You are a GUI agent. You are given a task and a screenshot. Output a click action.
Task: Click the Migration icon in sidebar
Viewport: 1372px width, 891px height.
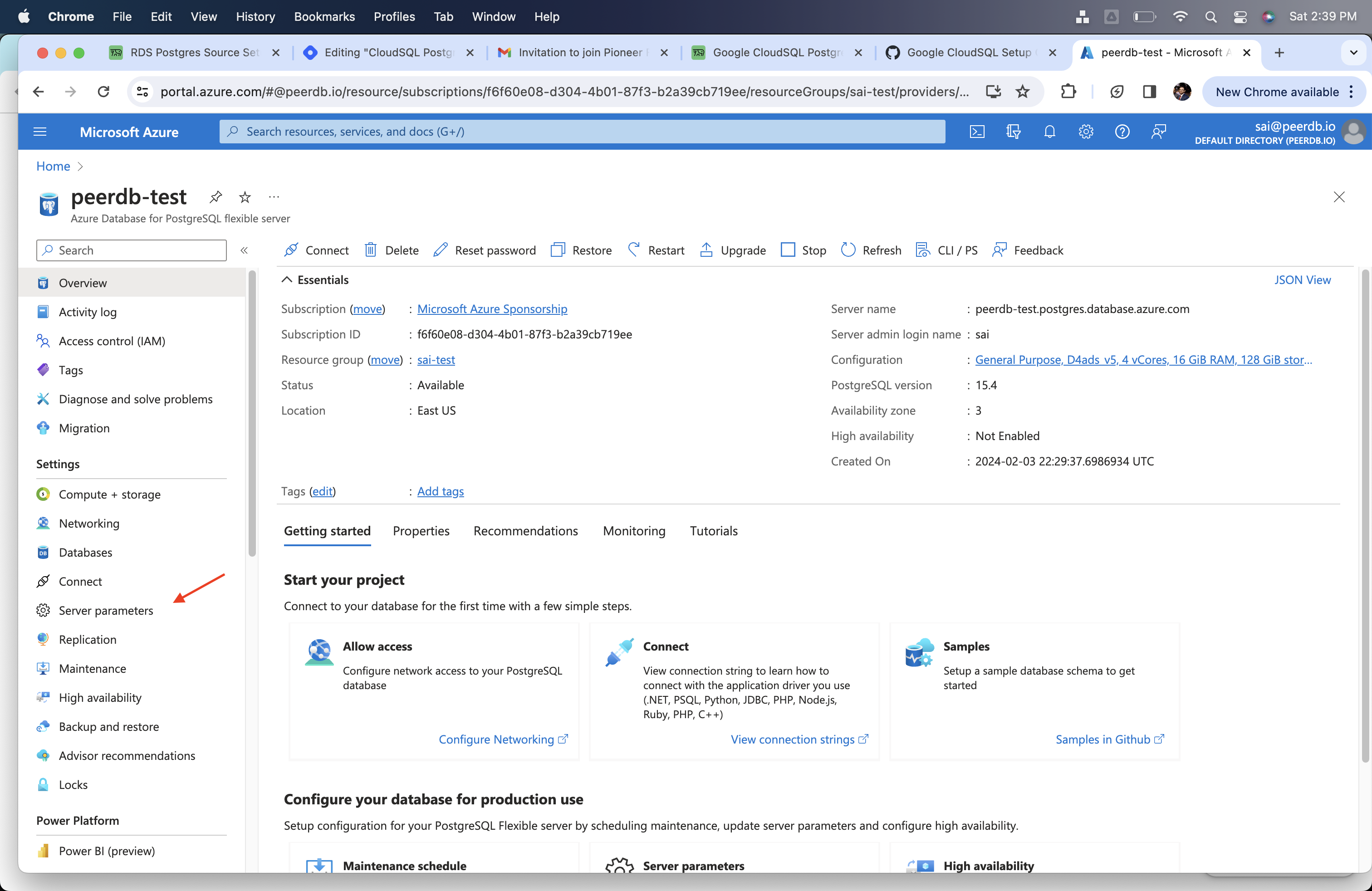point(44,428)
